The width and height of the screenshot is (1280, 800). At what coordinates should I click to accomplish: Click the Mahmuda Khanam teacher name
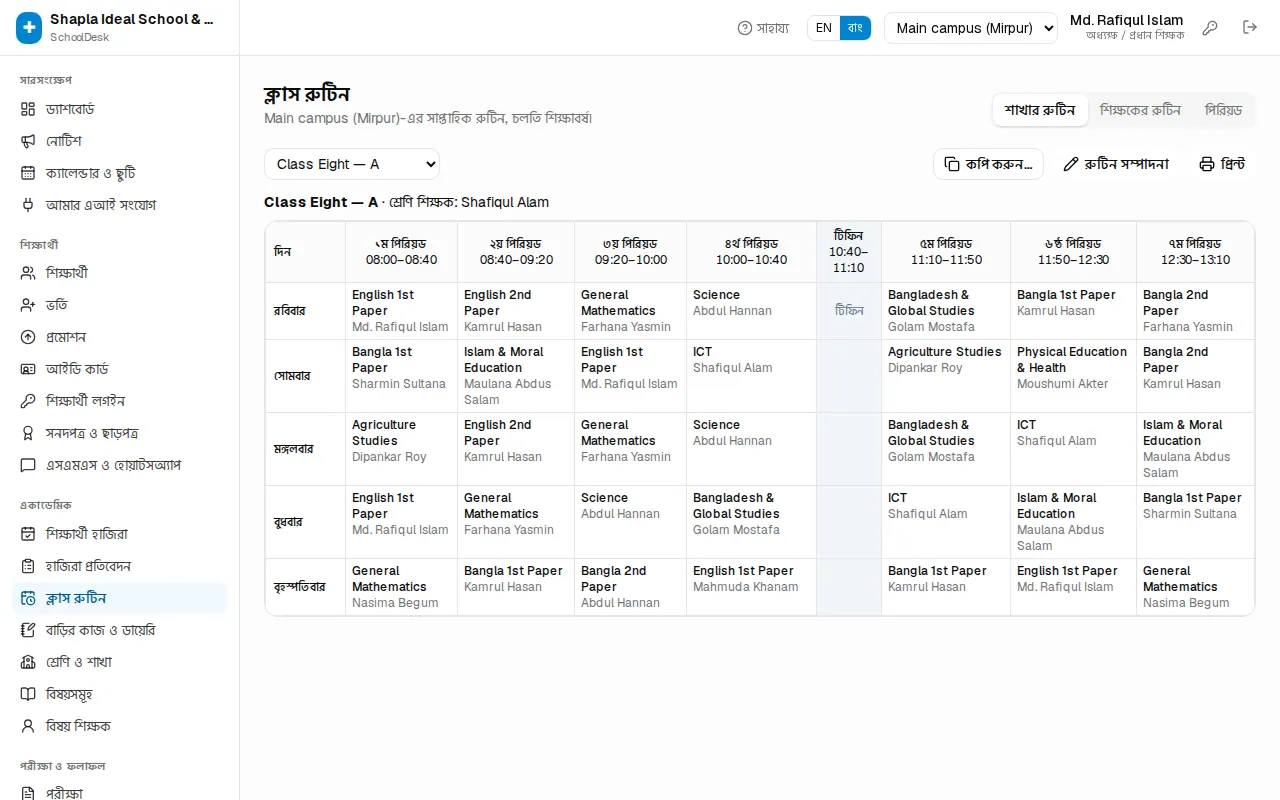[x=746, y=587]
